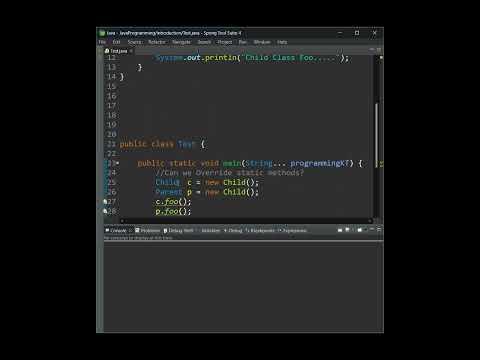Click 'println' on line 12

220,58
